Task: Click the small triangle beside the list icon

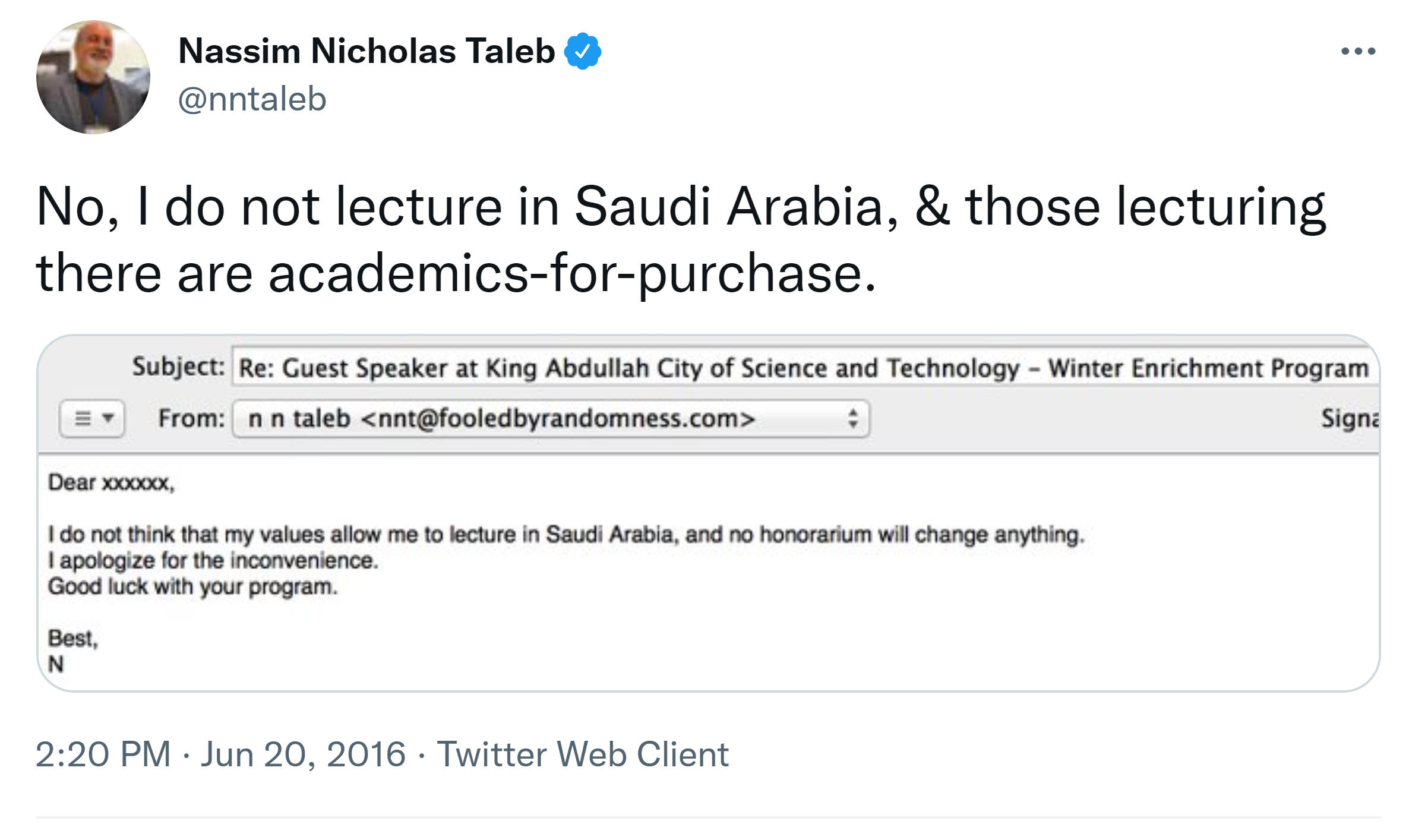Action: [108, 418]
